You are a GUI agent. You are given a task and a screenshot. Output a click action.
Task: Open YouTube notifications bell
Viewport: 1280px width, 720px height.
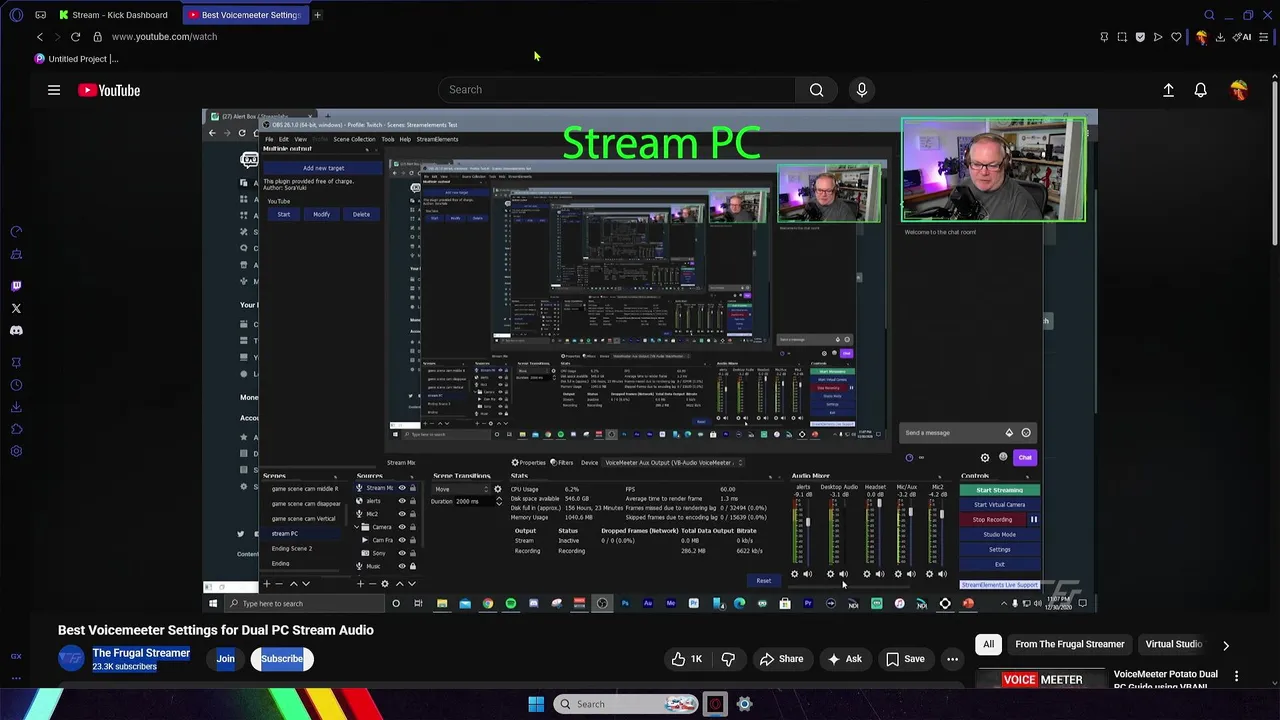click(1201, 90)
